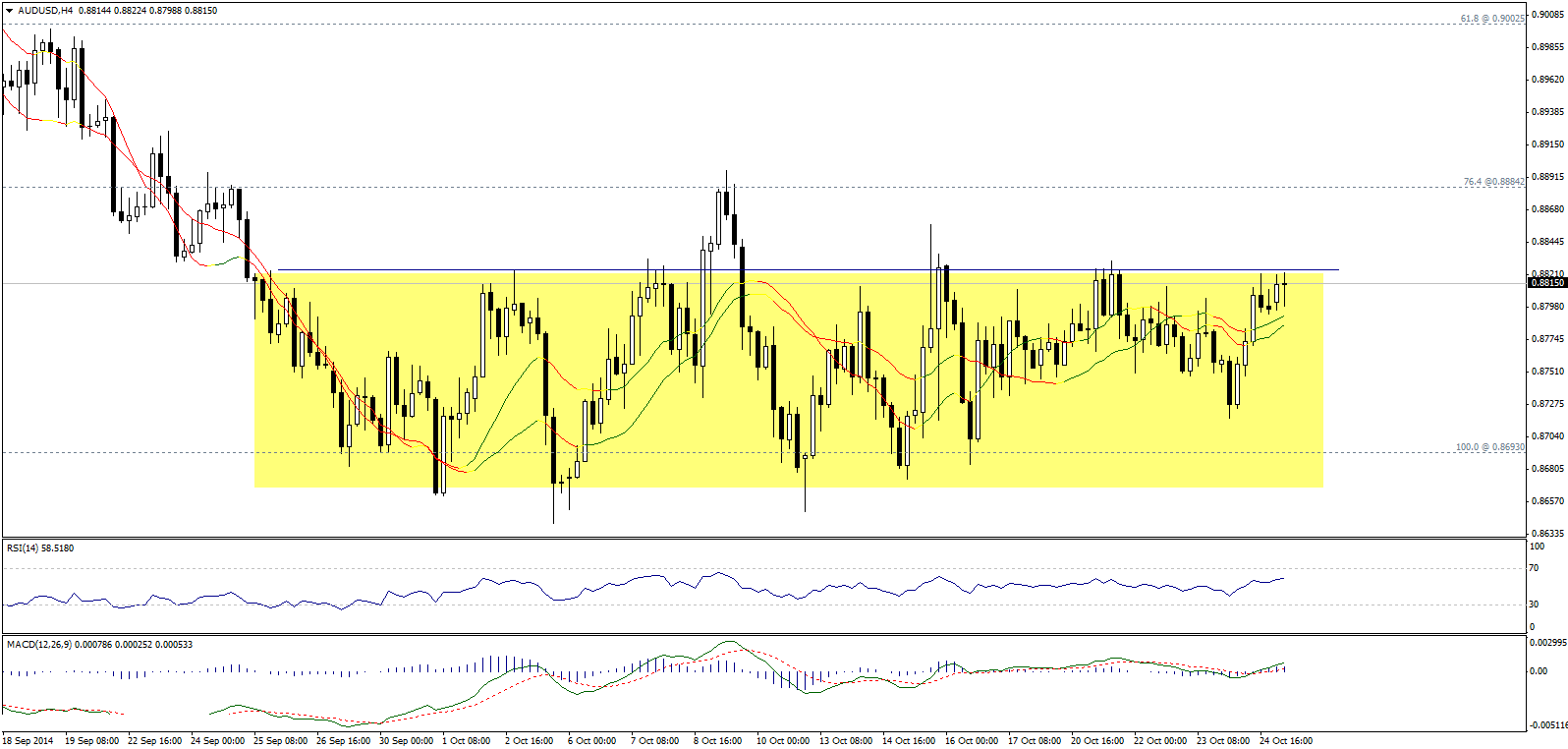Click the 17 Oct 08:00 time label

point(1035,741)
